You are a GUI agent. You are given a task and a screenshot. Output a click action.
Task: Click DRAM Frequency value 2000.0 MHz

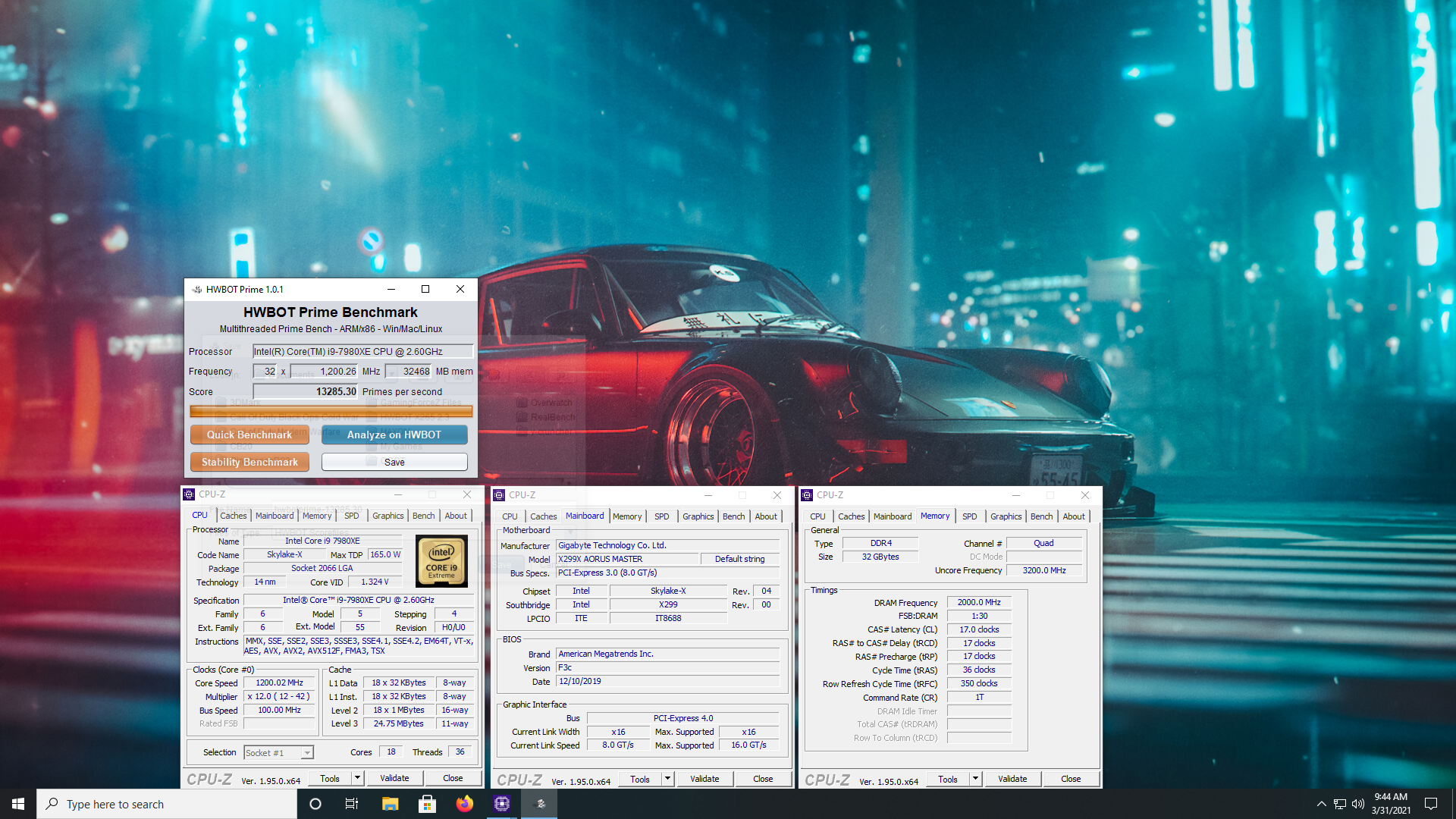tap(979, 602)
